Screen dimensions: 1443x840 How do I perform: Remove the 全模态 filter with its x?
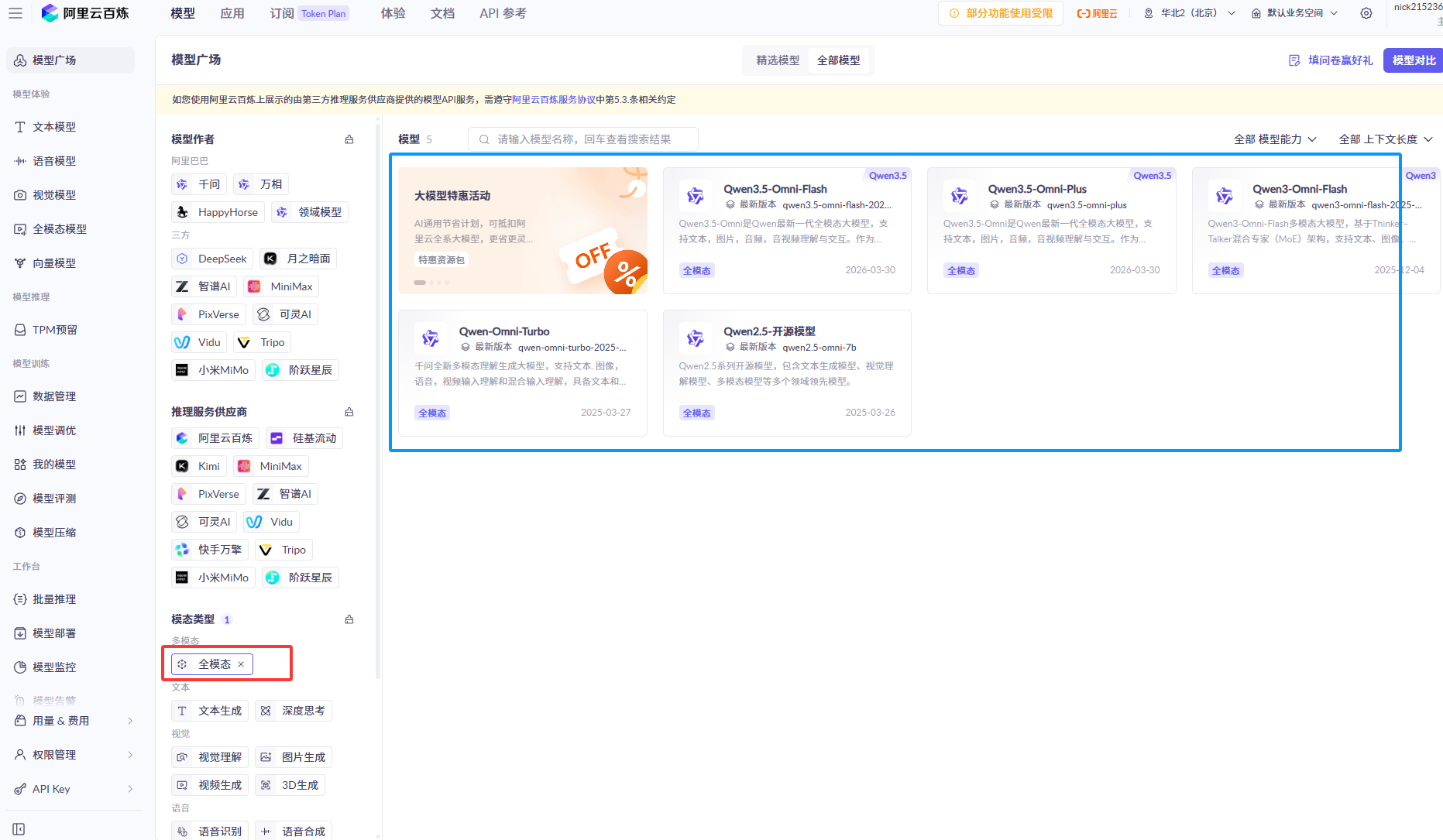pyautogui.click(x=241, y=664)
